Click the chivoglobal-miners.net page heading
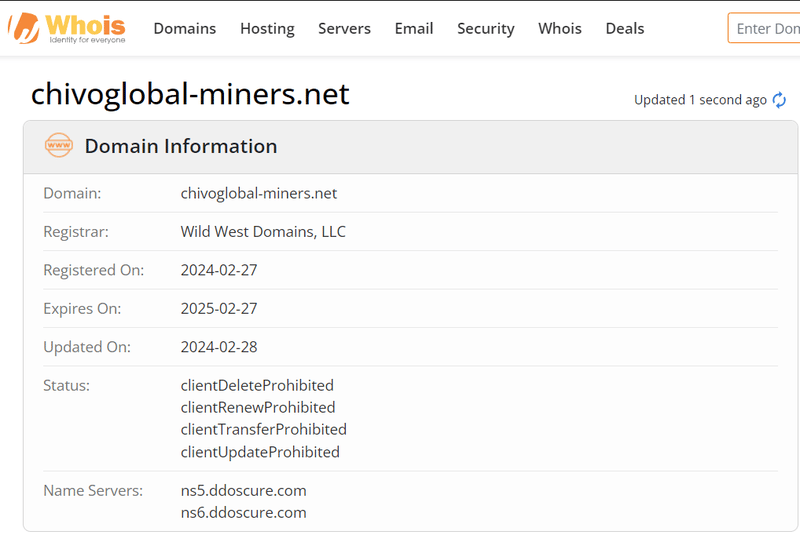Viewport: 800px width, 535px height. [x=190, y=94]
